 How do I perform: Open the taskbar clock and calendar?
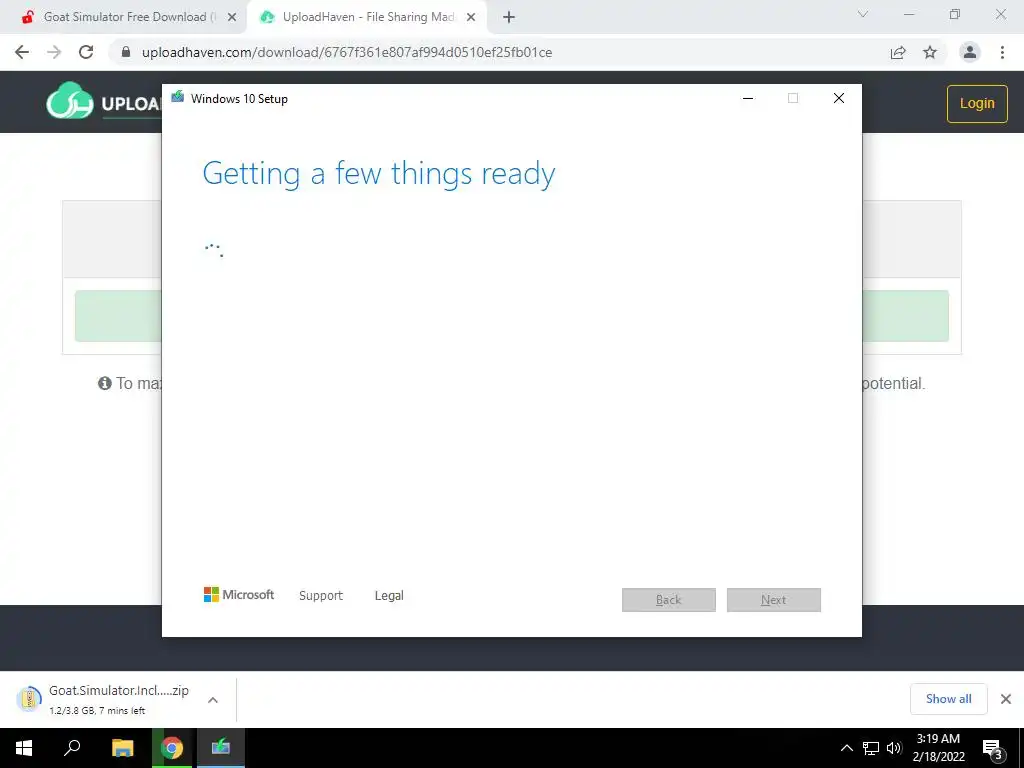tap(938, 748)
